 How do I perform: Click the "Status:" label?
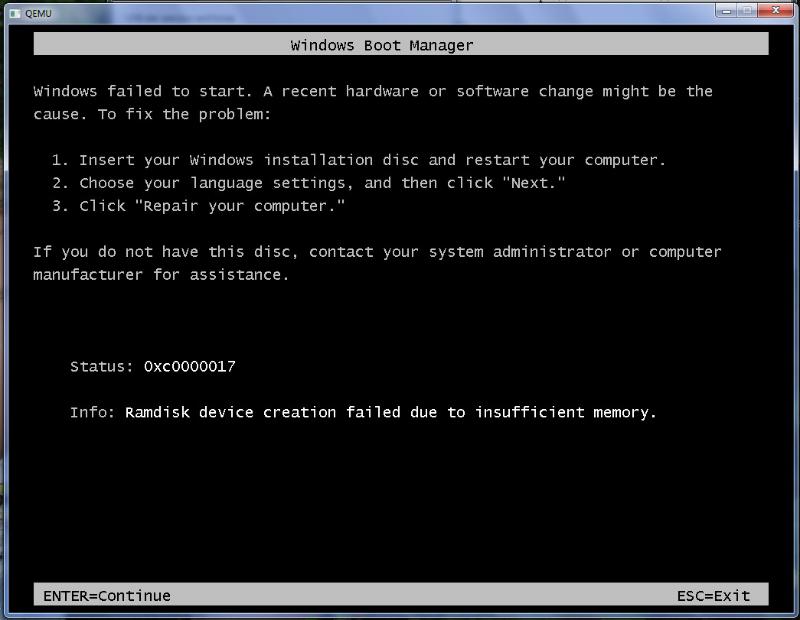coord(102,366)
